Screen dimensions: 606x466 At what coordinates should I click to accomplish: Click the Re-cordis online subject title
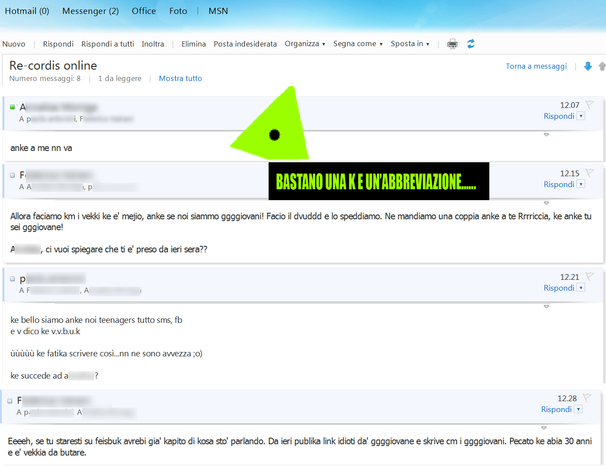coord(53,65)
